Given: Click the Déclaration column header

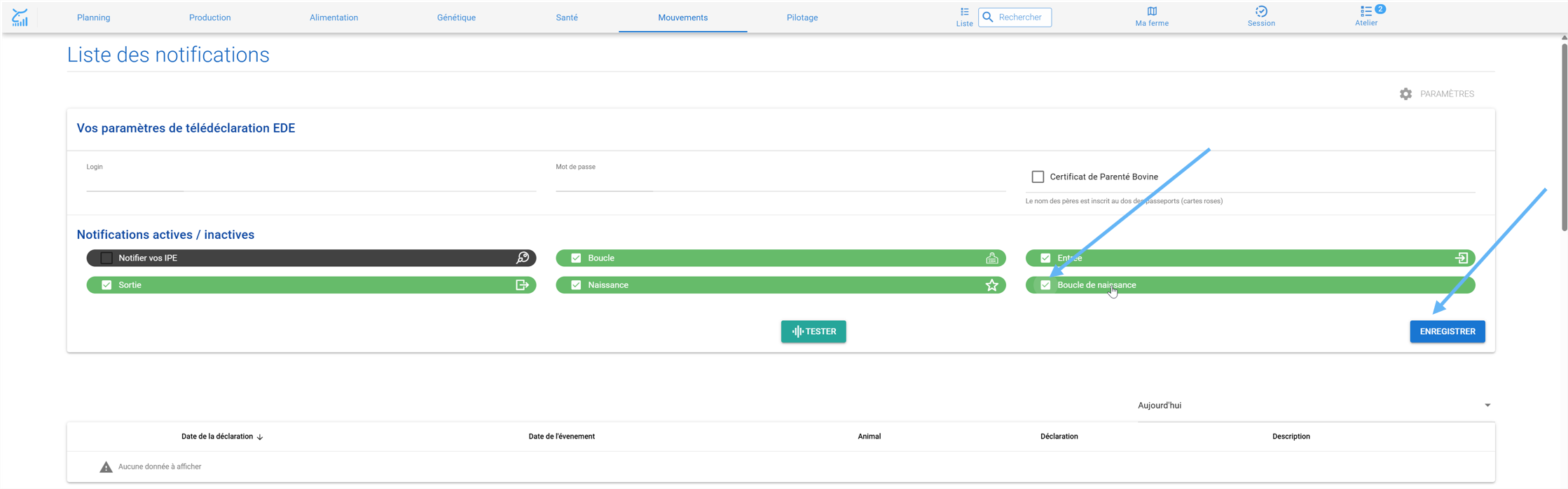Looking at the screenshot, I should (1059, 436).
